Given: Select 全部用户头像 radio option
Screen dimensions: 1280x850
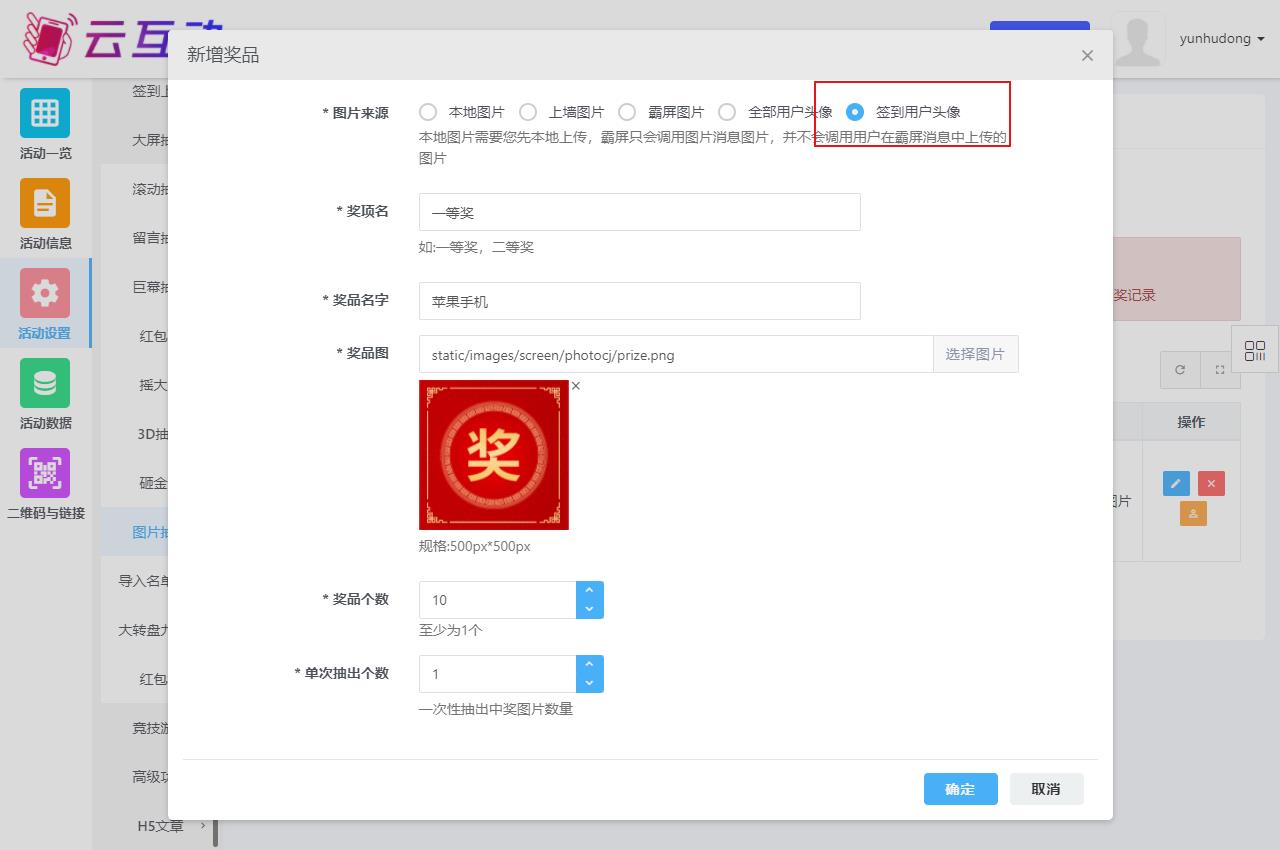Looking at the screenshot, I should [727, 112].
